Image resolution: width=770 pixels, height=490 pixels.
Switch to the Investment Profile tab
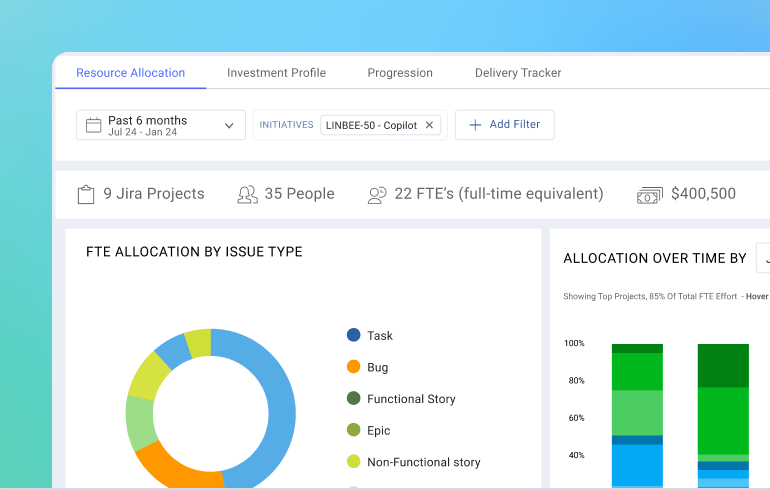[x=276, y=73]
